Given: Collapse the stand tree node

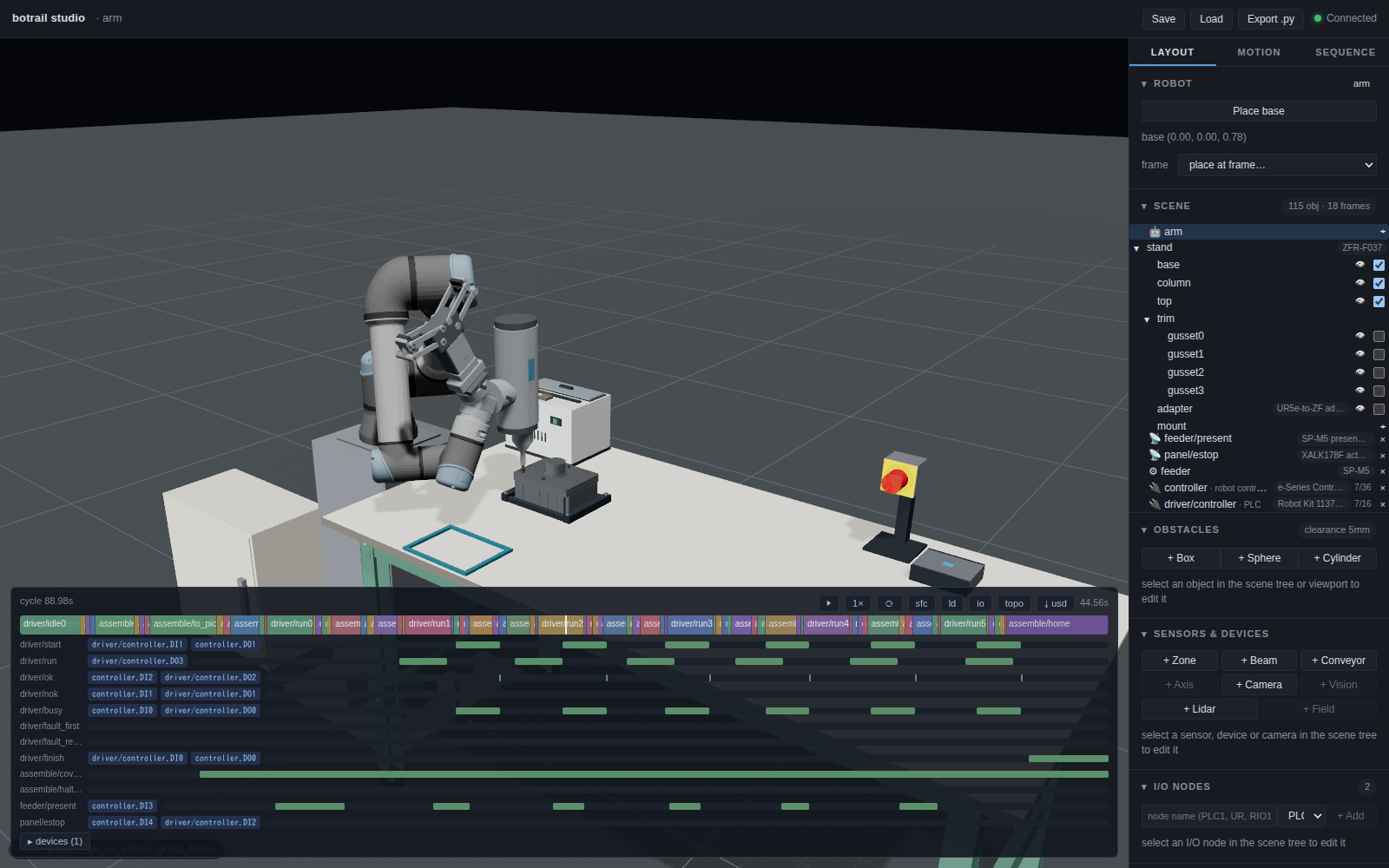Looking at the screenshot, I should 1136,248.
